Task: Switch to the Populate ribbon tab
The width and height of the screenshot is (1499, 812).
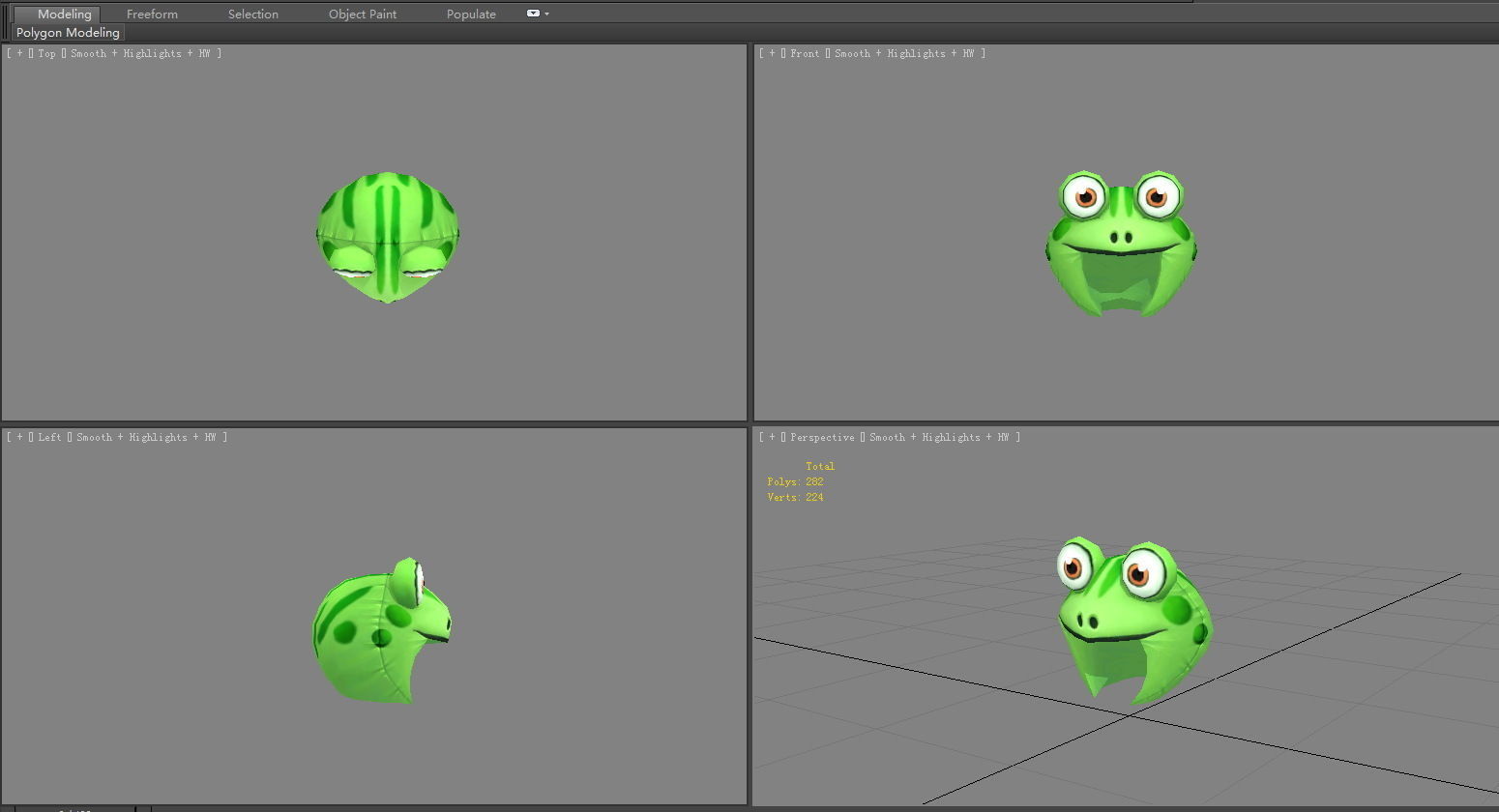Action: (471, 14)
